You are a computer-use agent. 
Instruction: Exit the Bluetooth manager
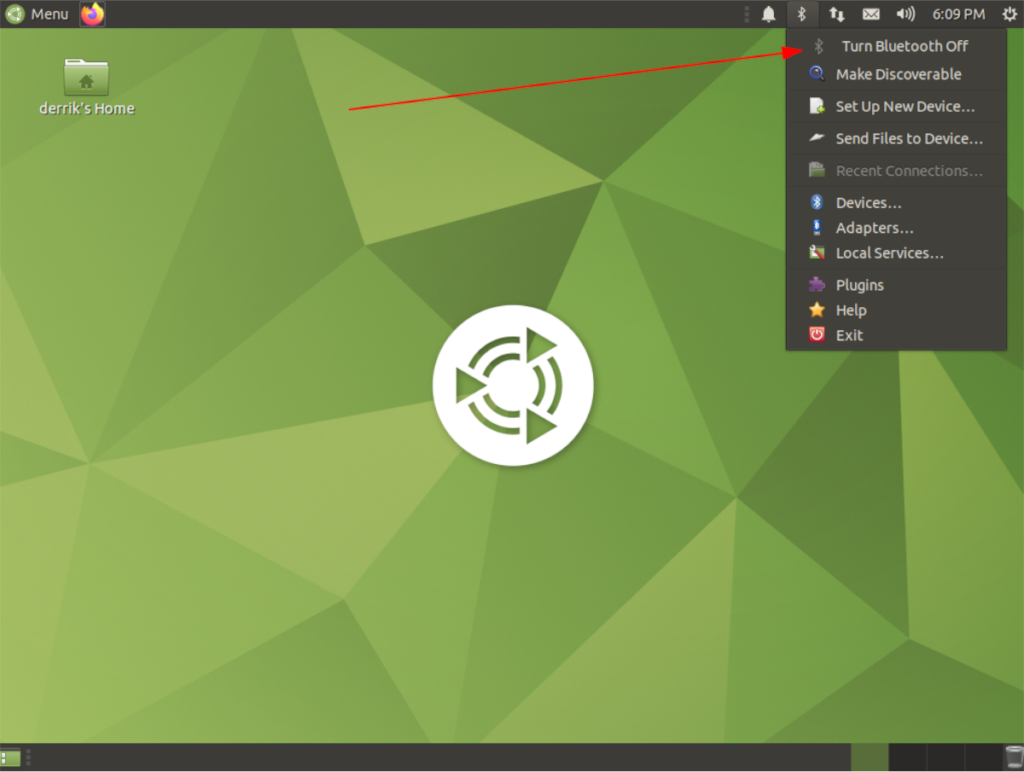pyautogui.click(x=848, y=335)
